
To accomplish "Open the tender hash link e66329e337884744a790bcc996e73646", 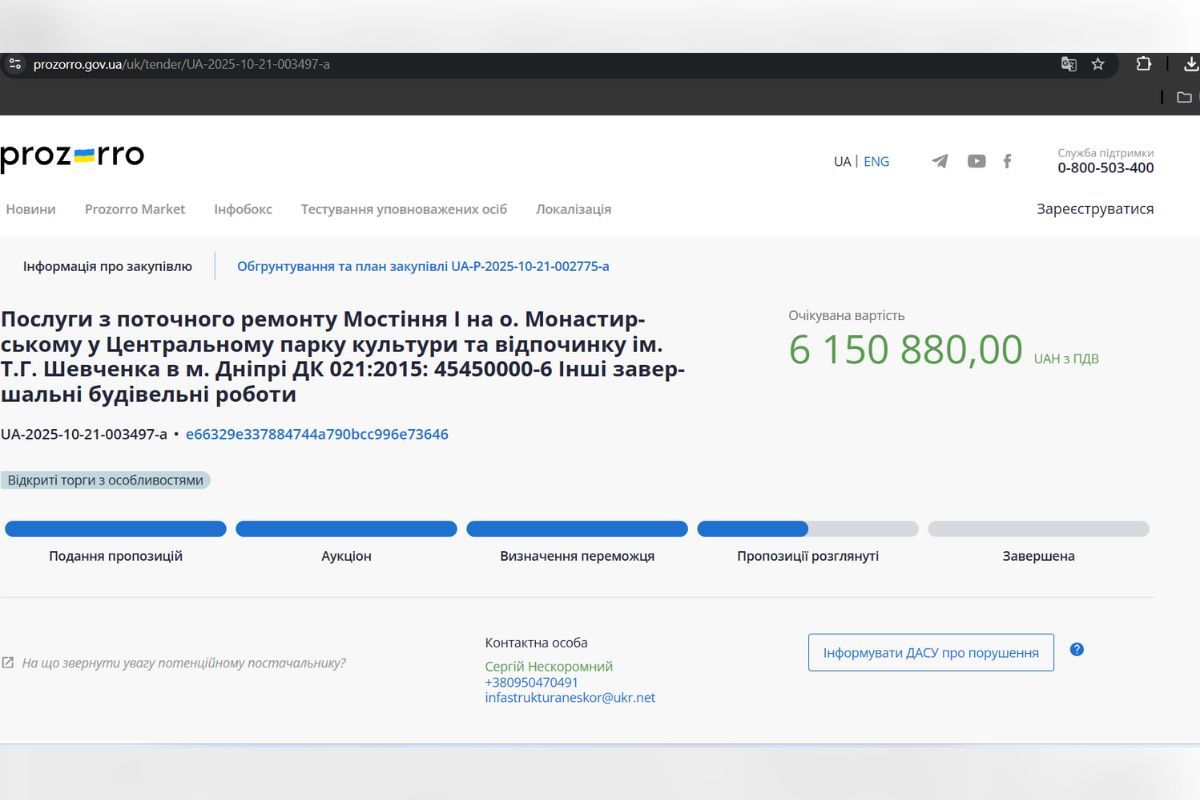I will (x=317, y=434).
